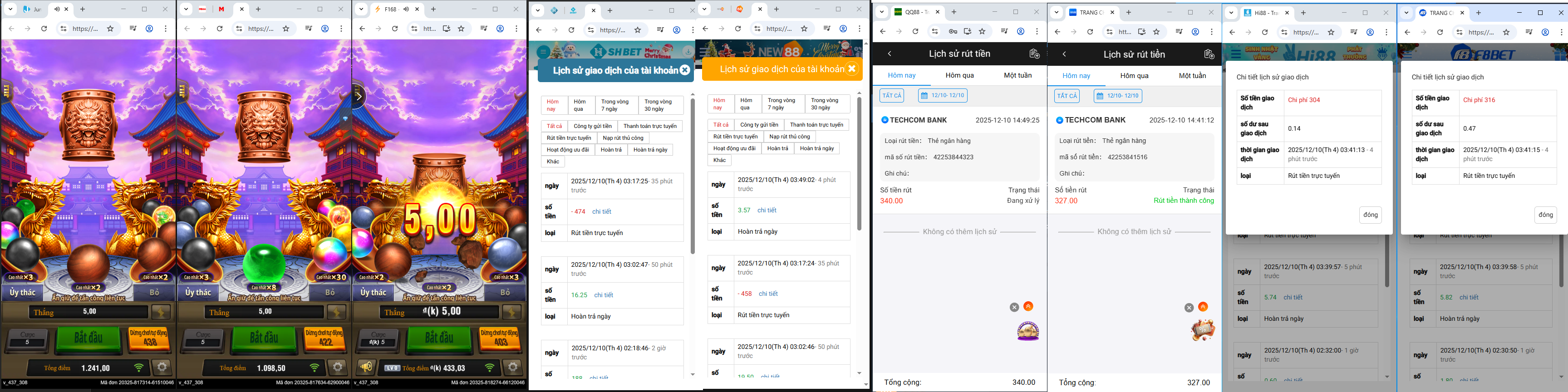This screenshot has width=1568, height=392.
Task: Click the SHBET banner download icon
Action: point(688,52)
